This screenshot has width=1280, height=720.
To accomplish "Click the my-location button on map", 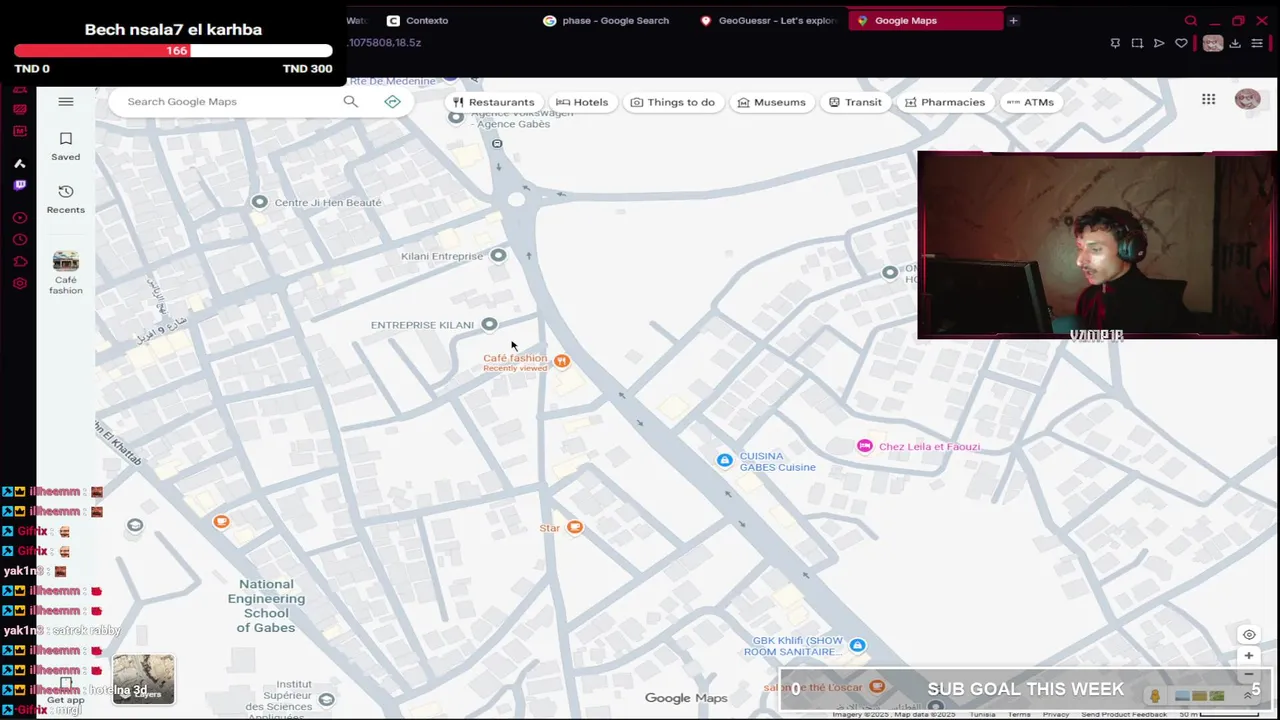I will 1249,634.
